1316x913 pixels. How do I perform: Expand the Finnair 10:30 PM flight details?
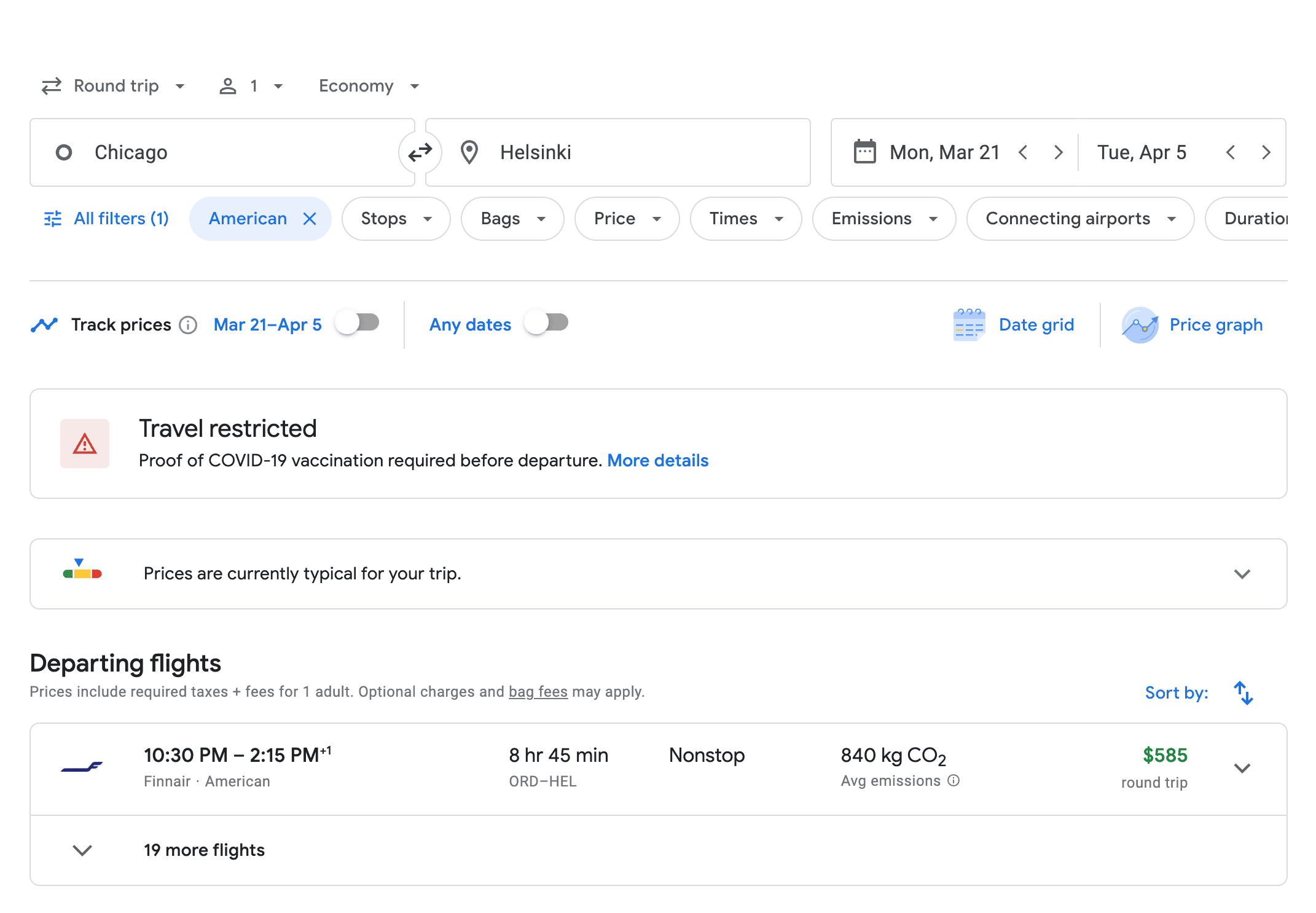click(1242, 769)
